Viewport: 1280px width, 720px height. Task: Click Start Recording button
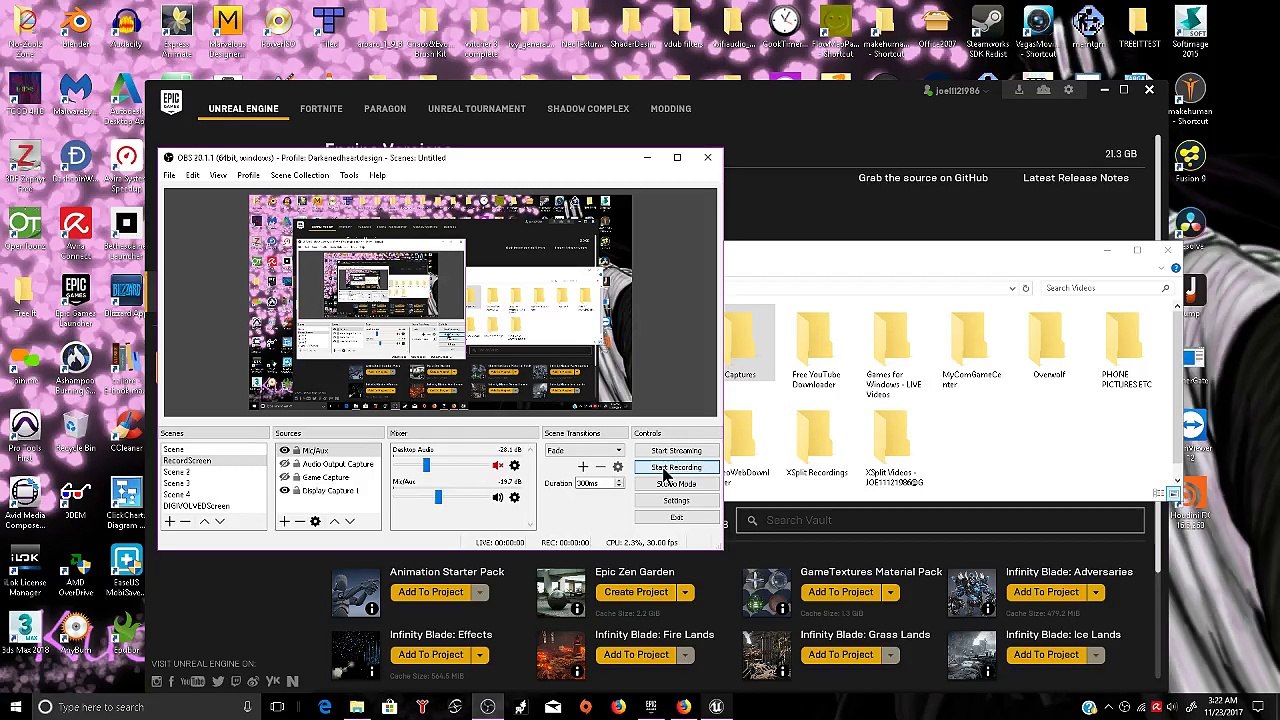pos(676,468)
